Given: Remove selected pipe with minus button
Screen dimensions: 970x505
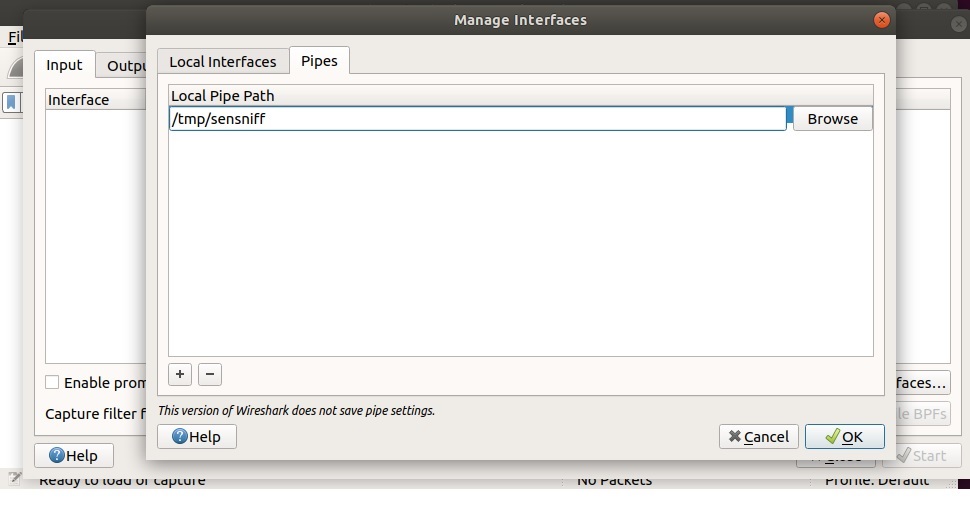Looking at the screenshot, I should (x=210, y=374).
